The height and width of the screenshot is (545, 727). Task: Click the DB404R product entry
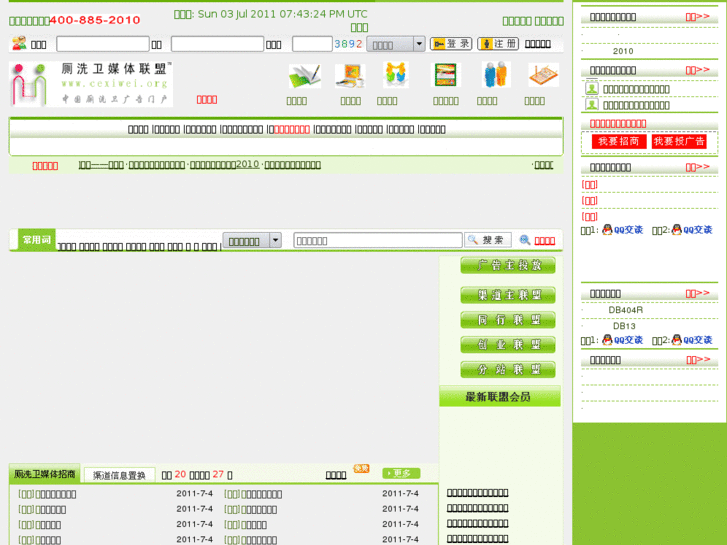(x=625, y=310)
